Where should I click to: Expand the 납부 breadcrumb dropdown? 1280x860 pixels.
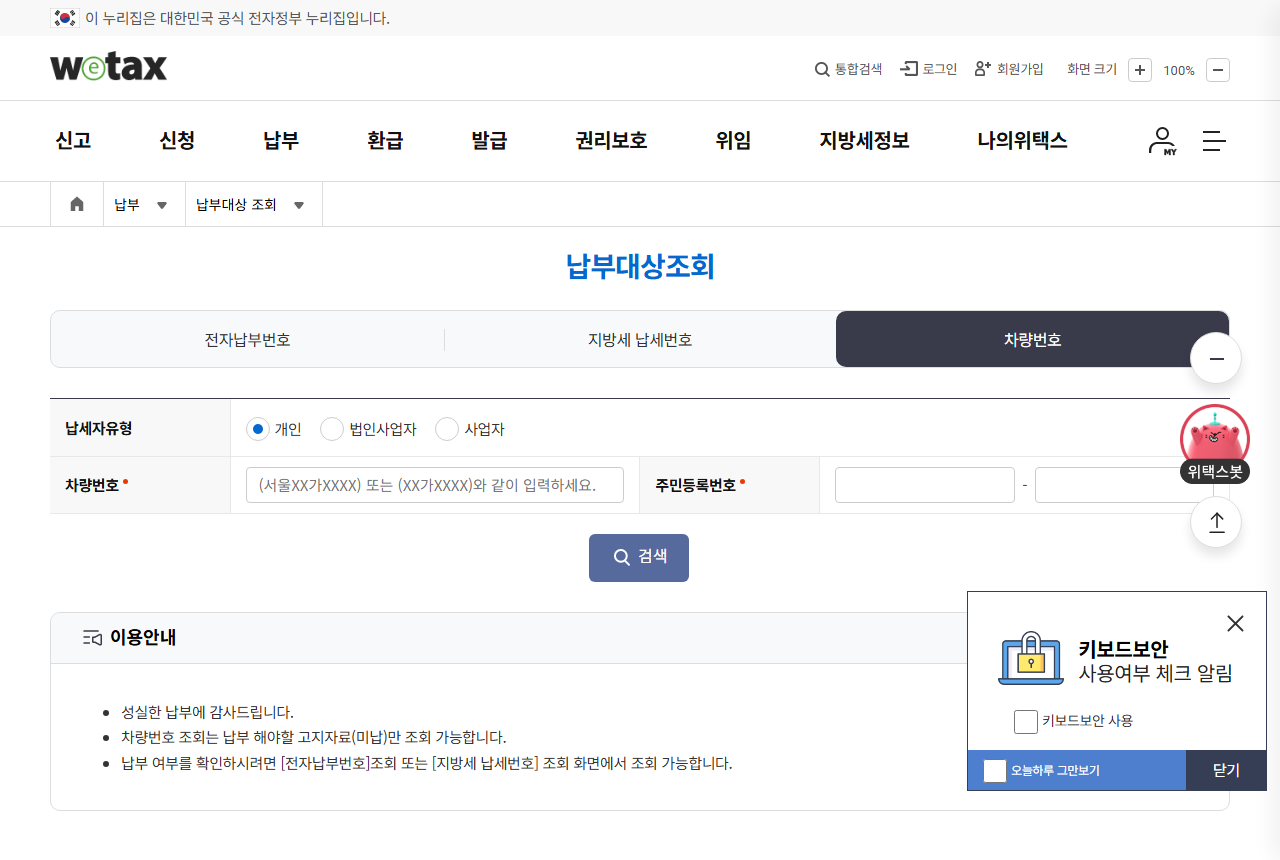coord(144,204)
